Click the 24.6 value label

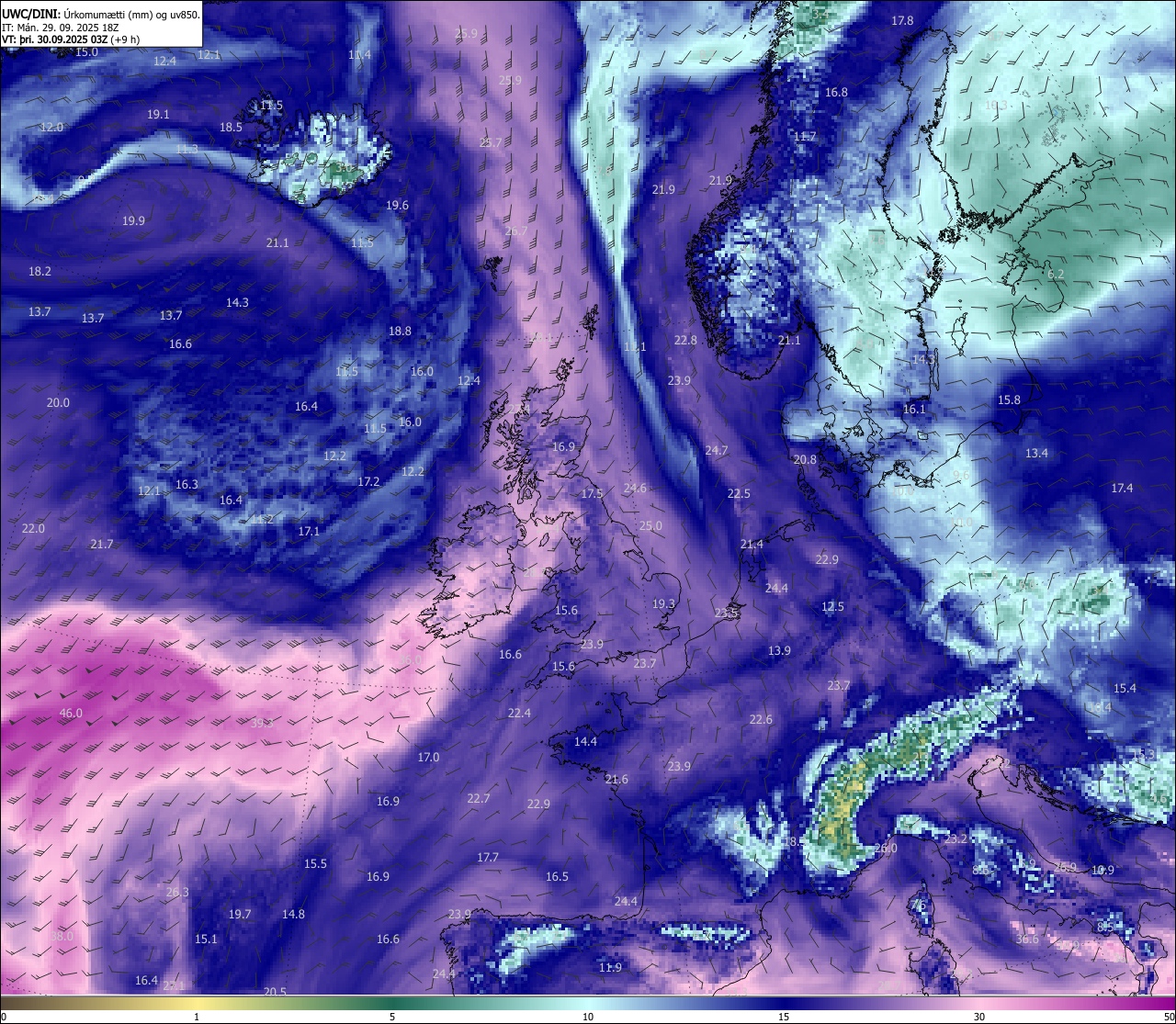tap(635, 489)
